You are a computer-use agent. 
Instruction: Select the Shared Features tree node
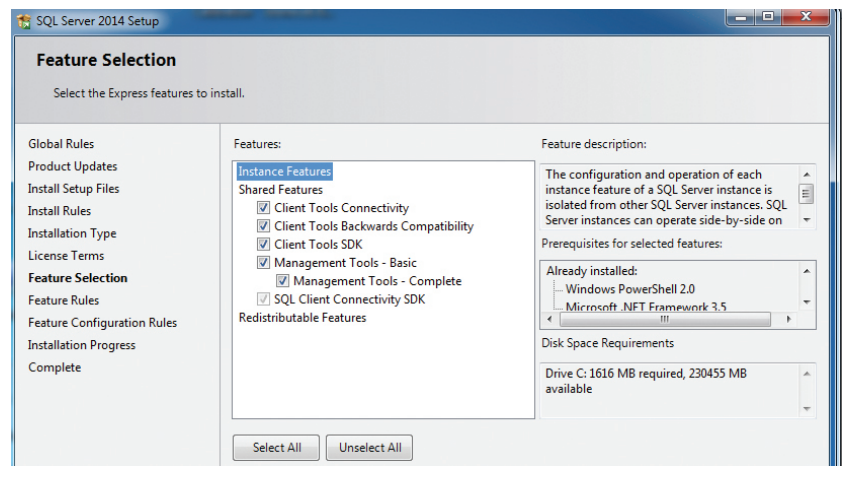pos(280,190)
